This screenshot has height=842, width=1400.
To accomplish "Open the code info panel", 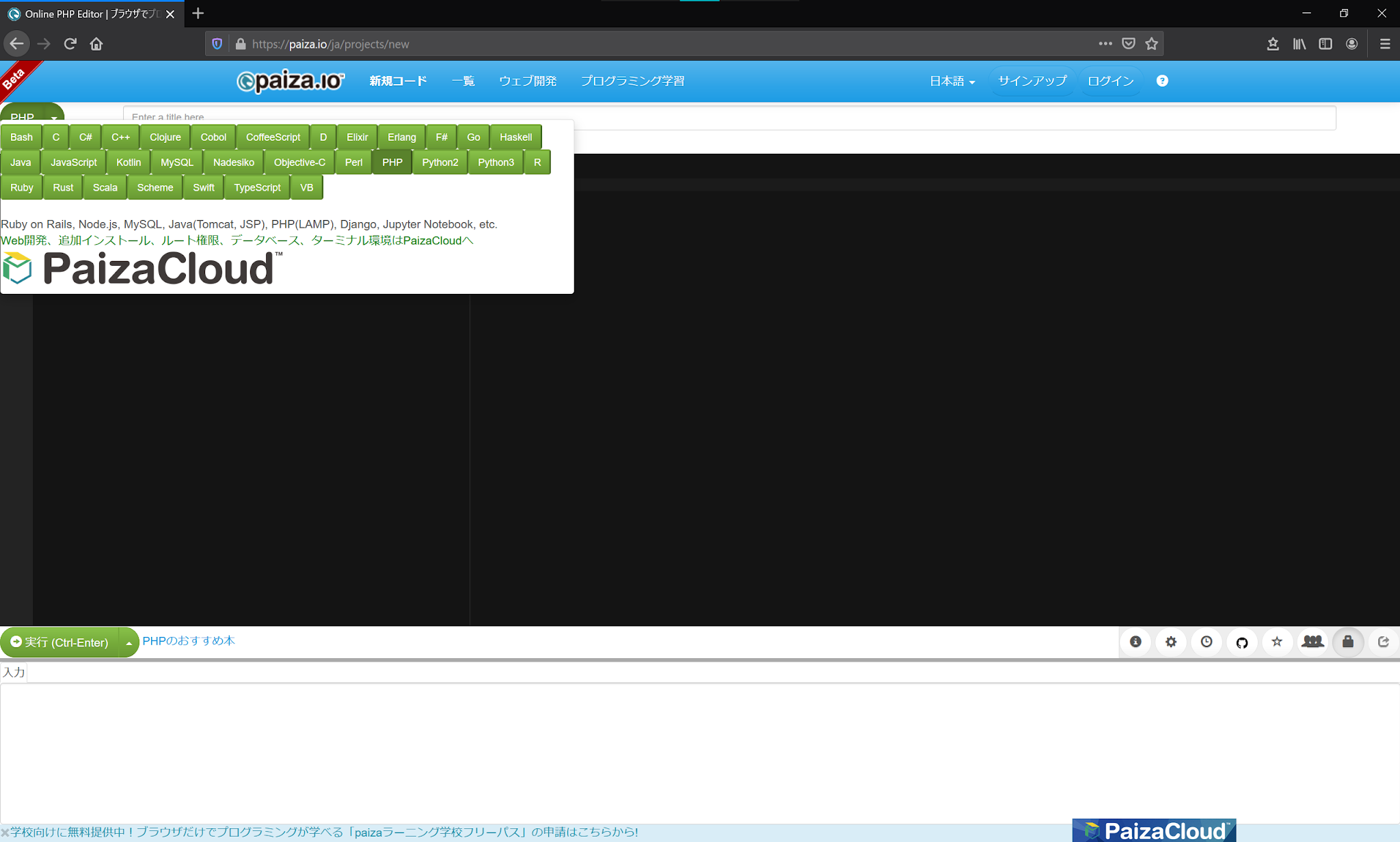I will pos(1135,642).
